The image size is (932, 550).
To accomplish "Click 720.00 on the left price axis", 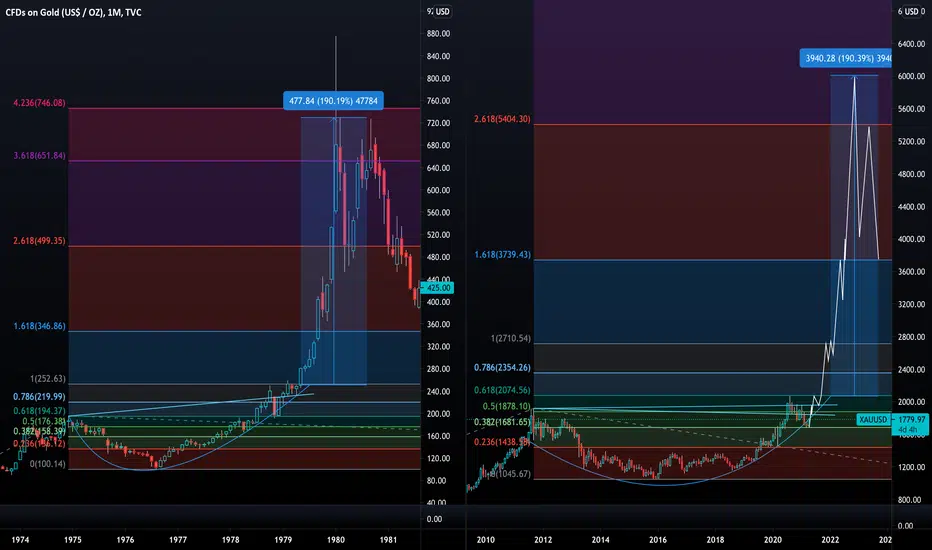I will point(438,123).
